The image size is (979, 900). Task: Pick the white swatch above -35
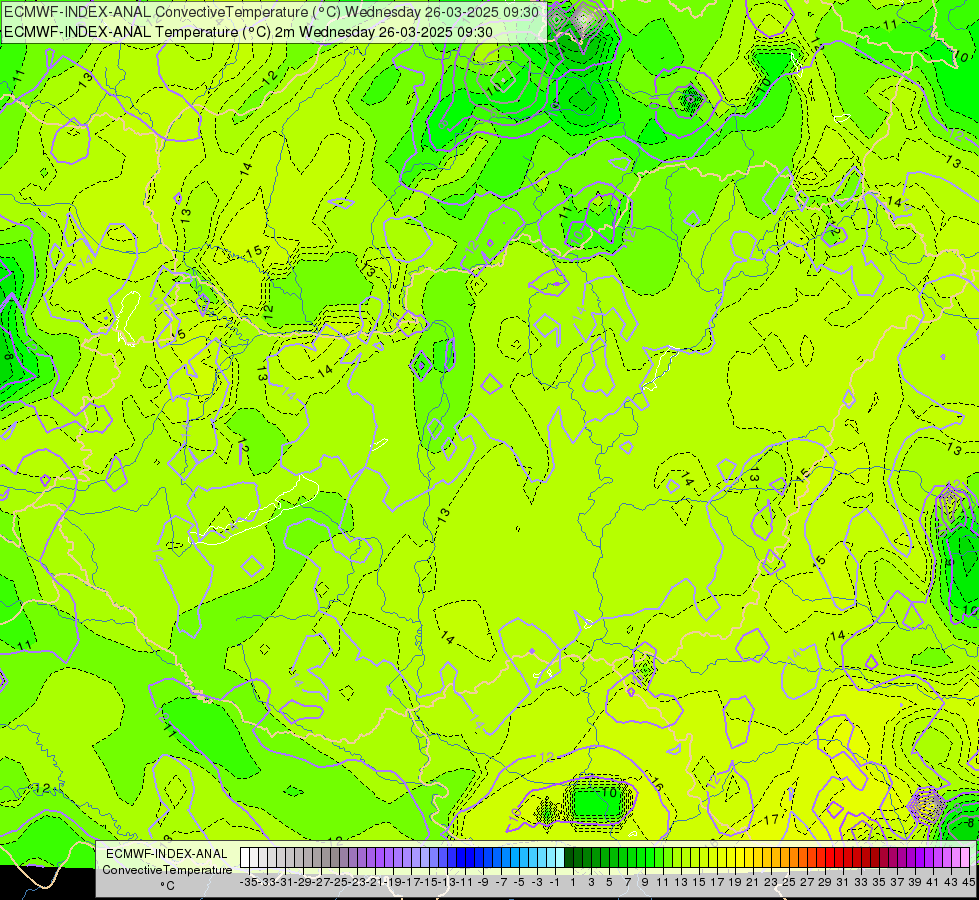245,857
